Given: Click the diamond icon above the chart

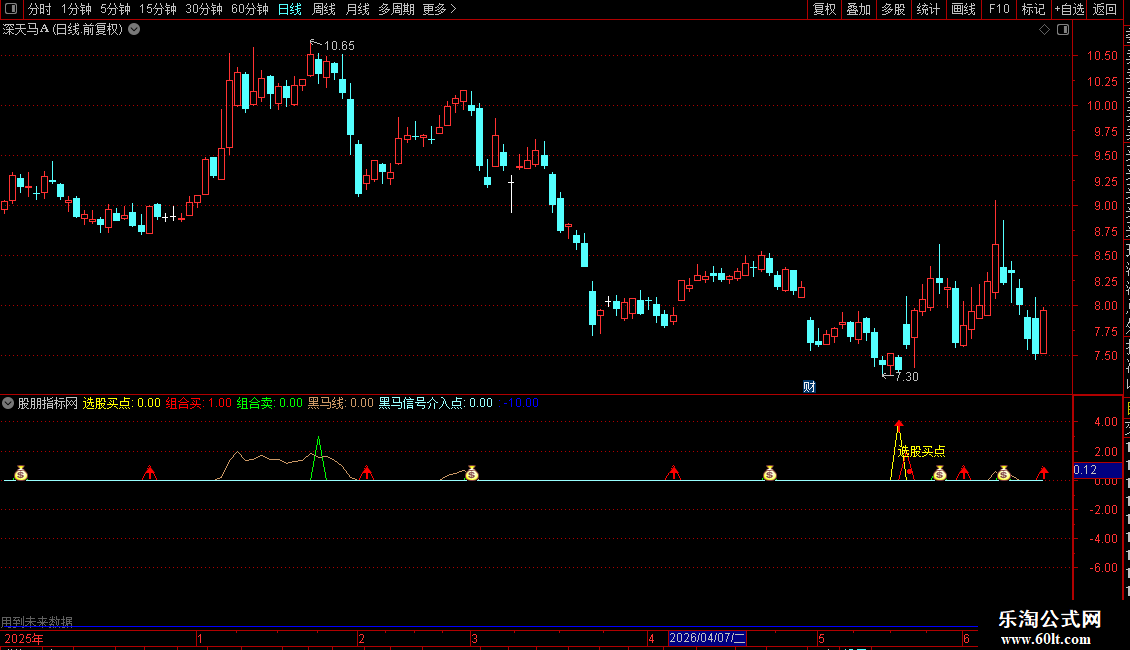Looking at the screenshot, I should click(1044, 30).
